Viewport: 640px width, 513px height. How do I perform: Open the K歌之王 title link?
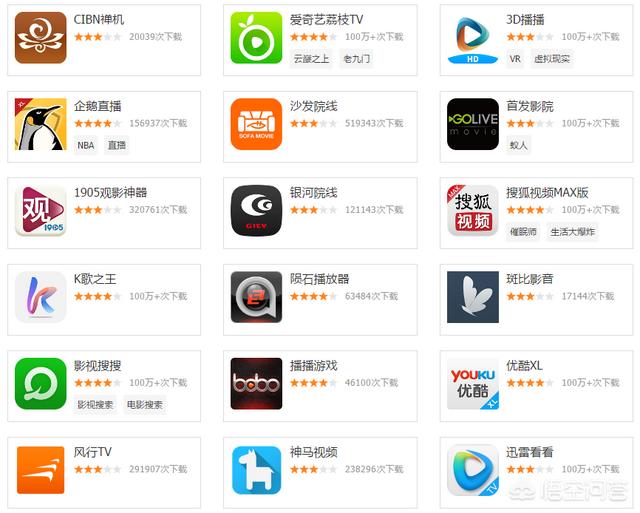pos(95,279)
